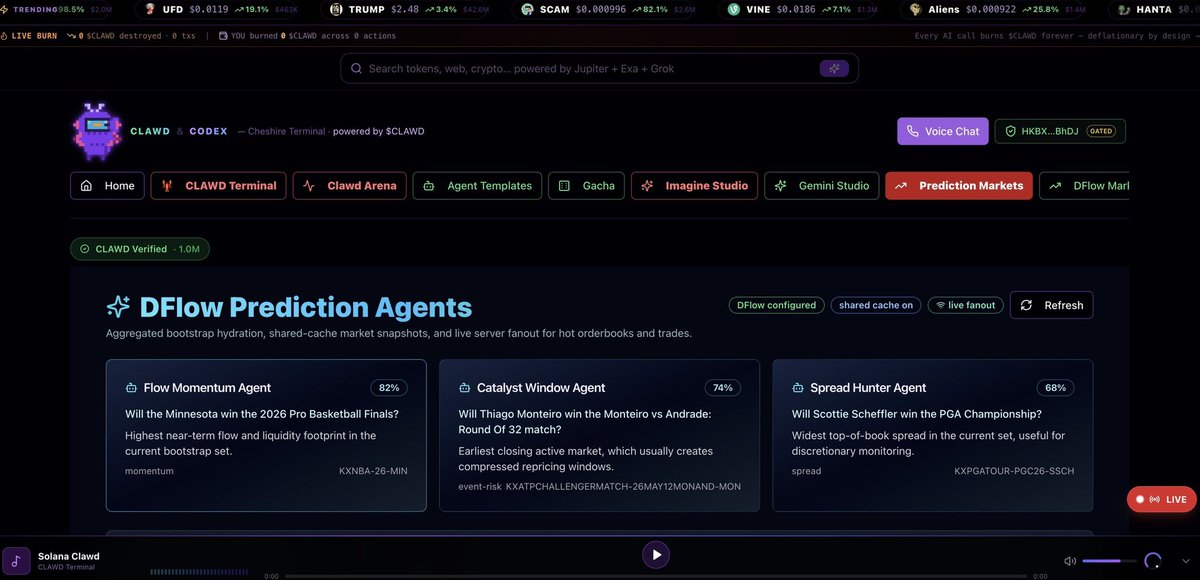Adjust the purple volume slider
The image size is (1200, 580).
1109,561
